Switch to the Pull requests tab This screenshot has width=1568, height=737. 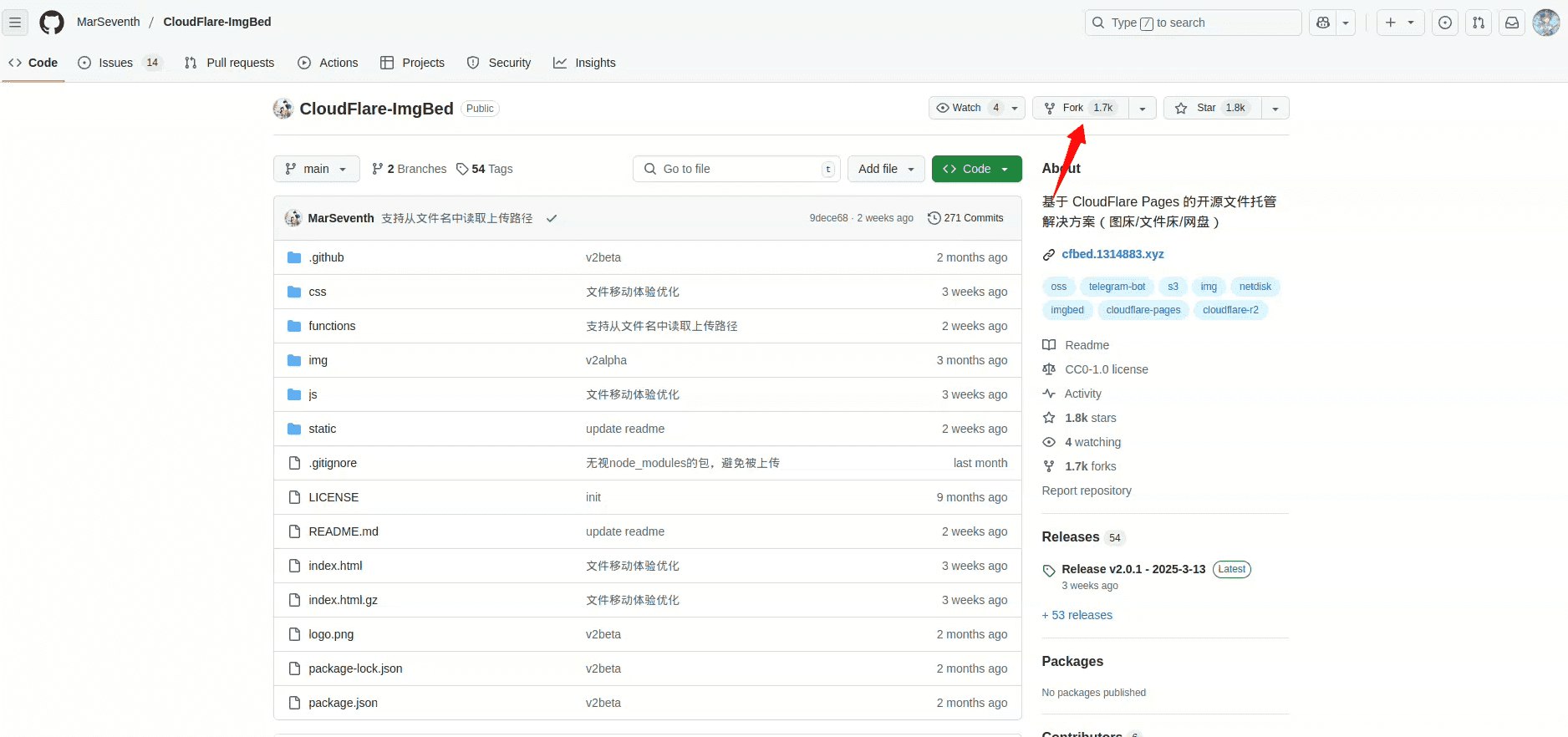(229, 63)
